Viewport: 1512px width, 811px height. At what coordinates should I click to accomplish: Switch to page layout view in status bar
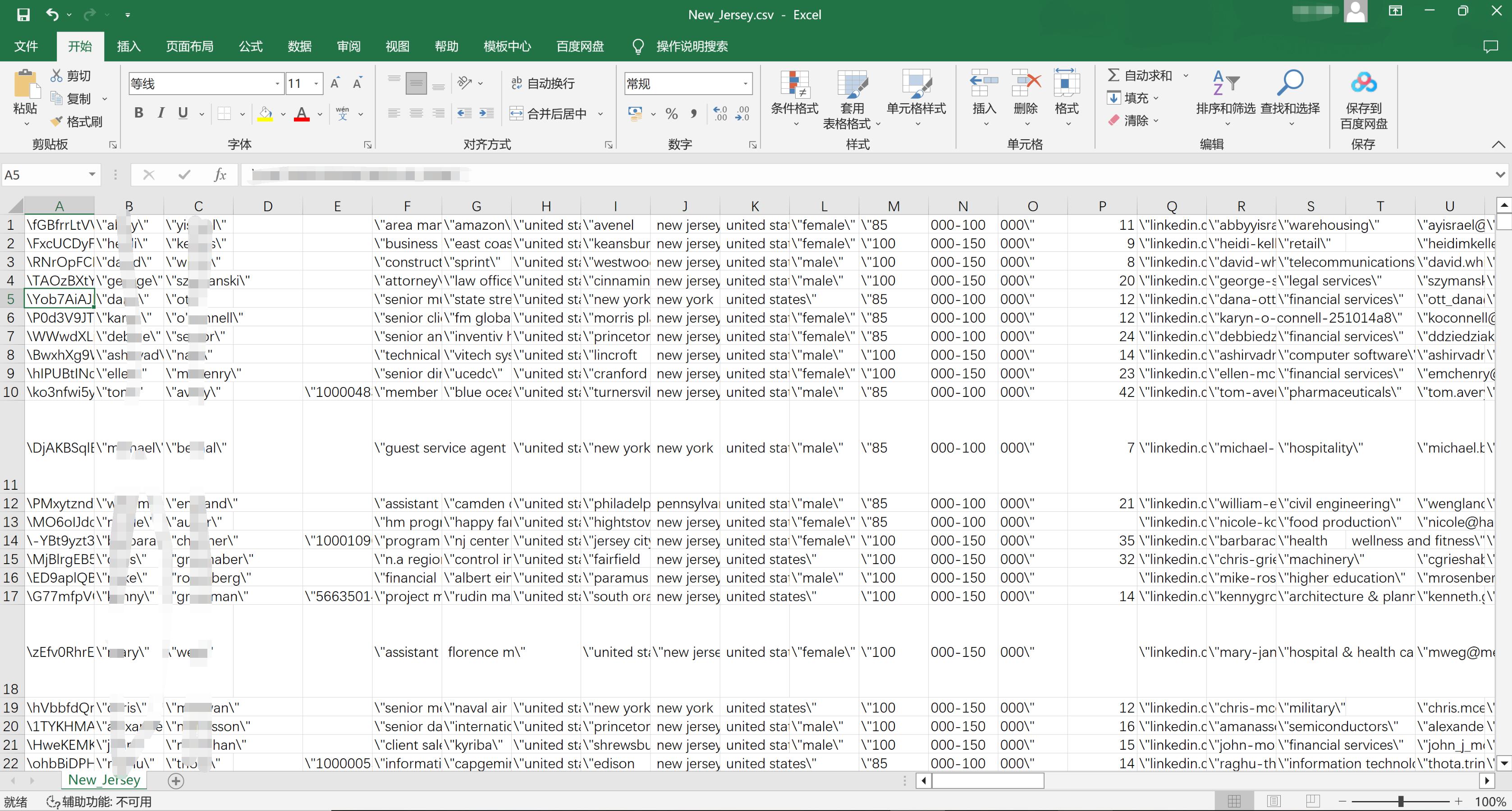click(x=1274, y=801)
